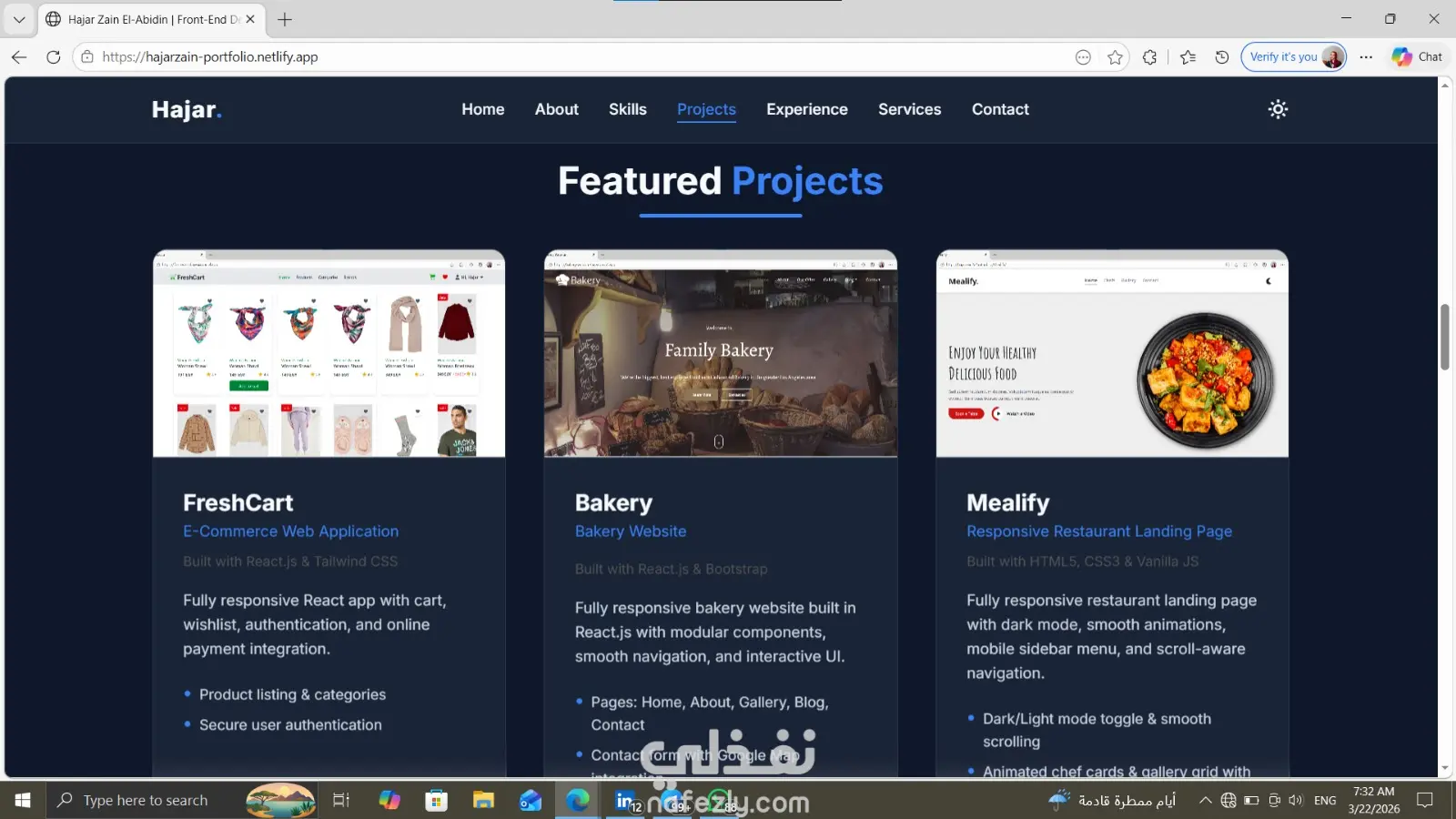The height and width of the screenshot is (819, 1456).
Task: Launch Copilot from the taskbar
Action: 389,800
